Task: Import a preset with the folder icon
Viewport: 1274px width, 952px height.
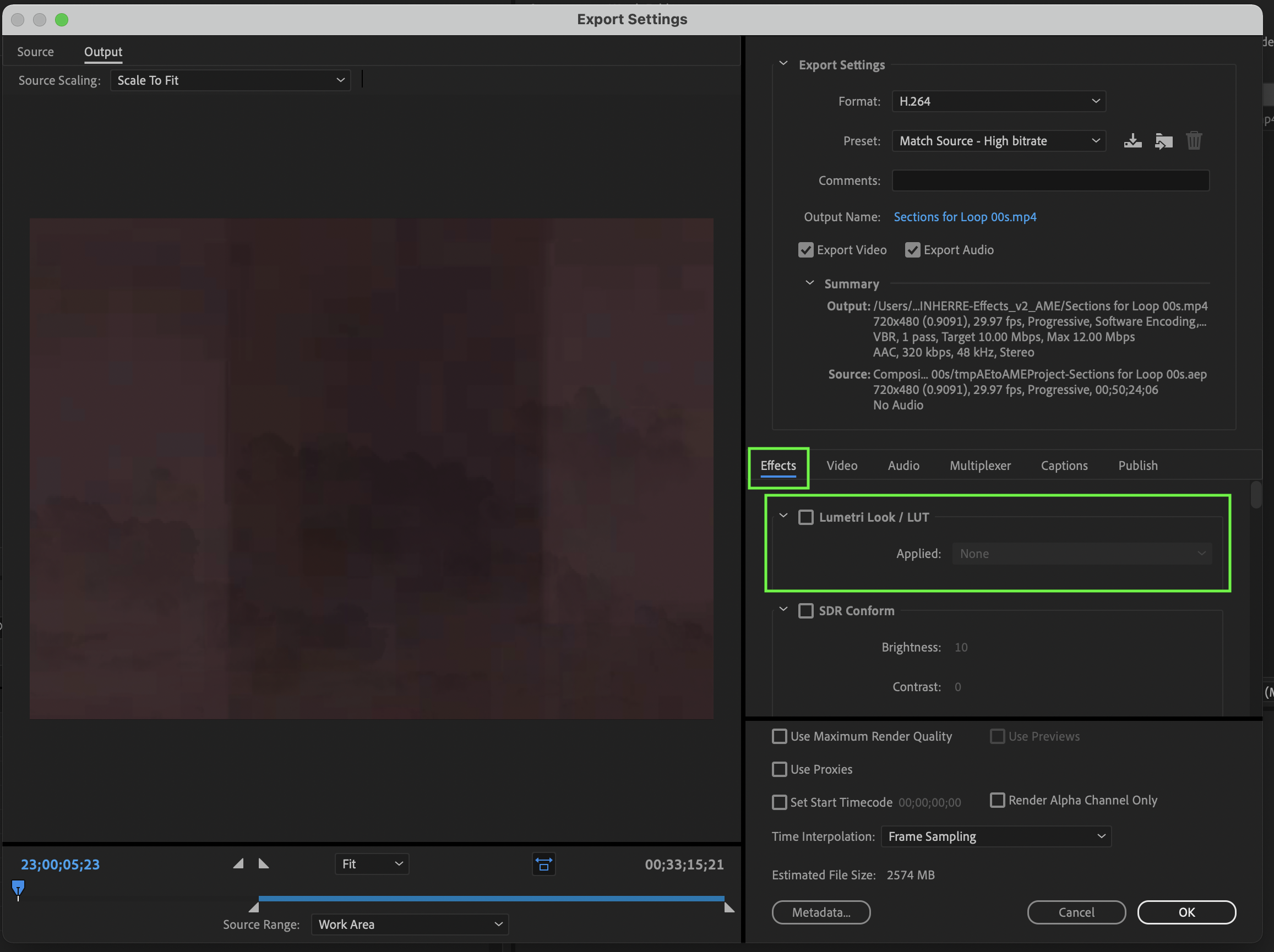Action: coord(1163,141)
